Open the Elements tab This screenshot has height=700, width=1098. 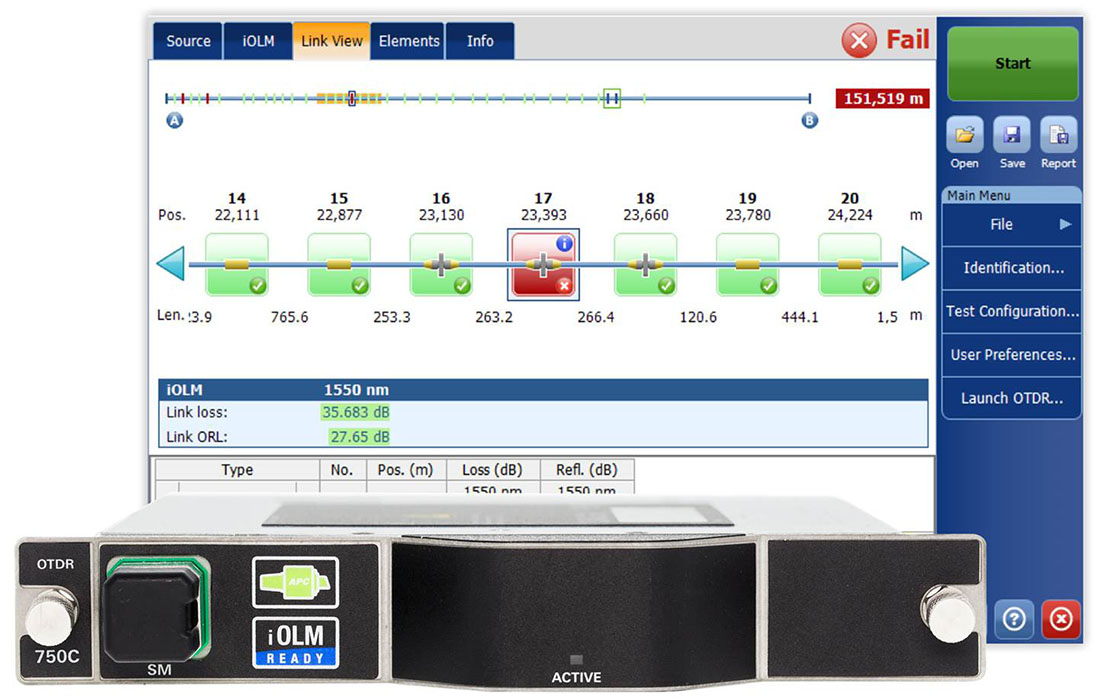click(408, 41)
